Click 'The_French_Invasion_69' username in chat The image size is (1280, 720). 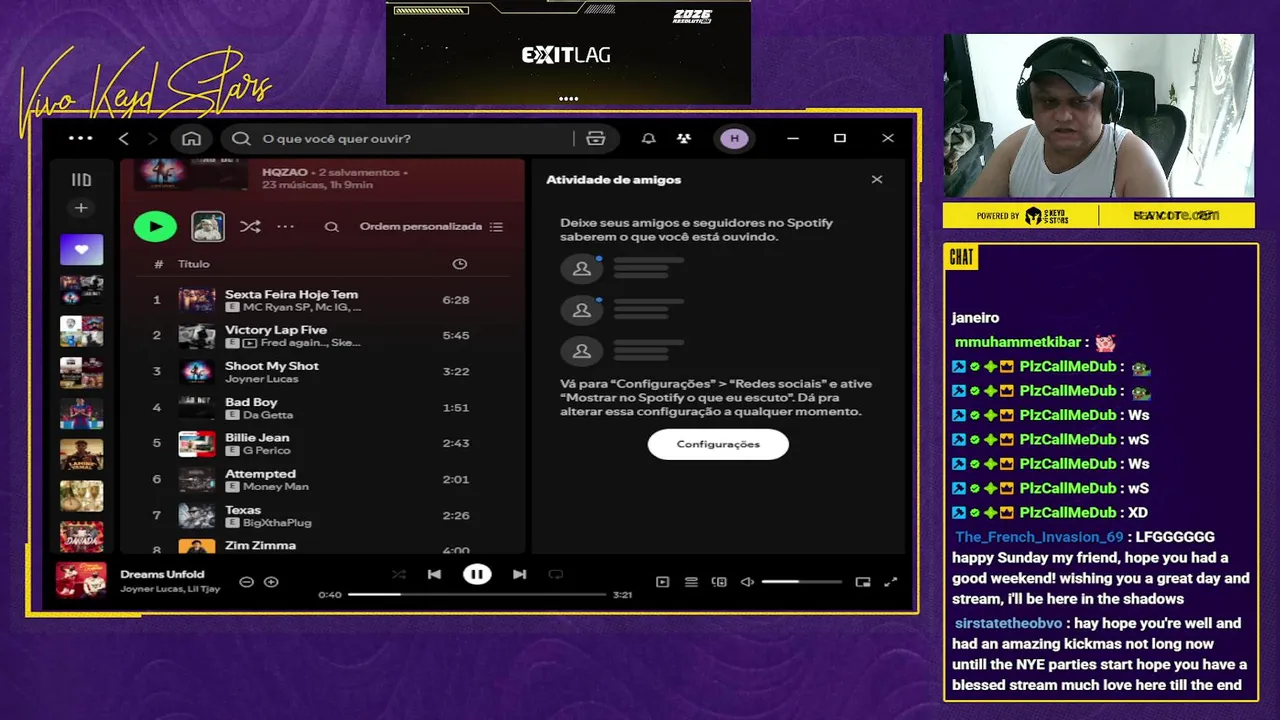(1039, 537)
